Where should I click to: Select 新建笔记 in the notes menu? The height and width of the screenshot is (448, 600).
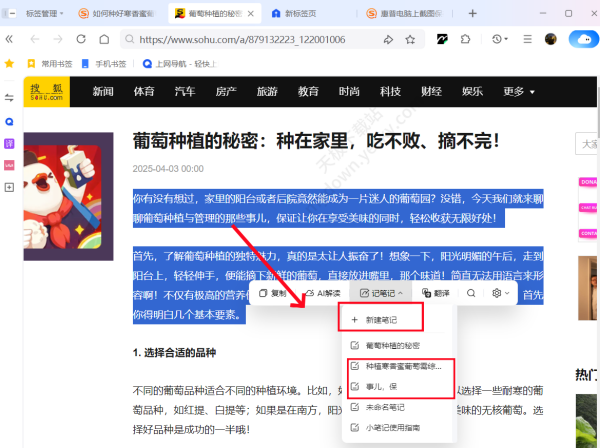[381, 318]
